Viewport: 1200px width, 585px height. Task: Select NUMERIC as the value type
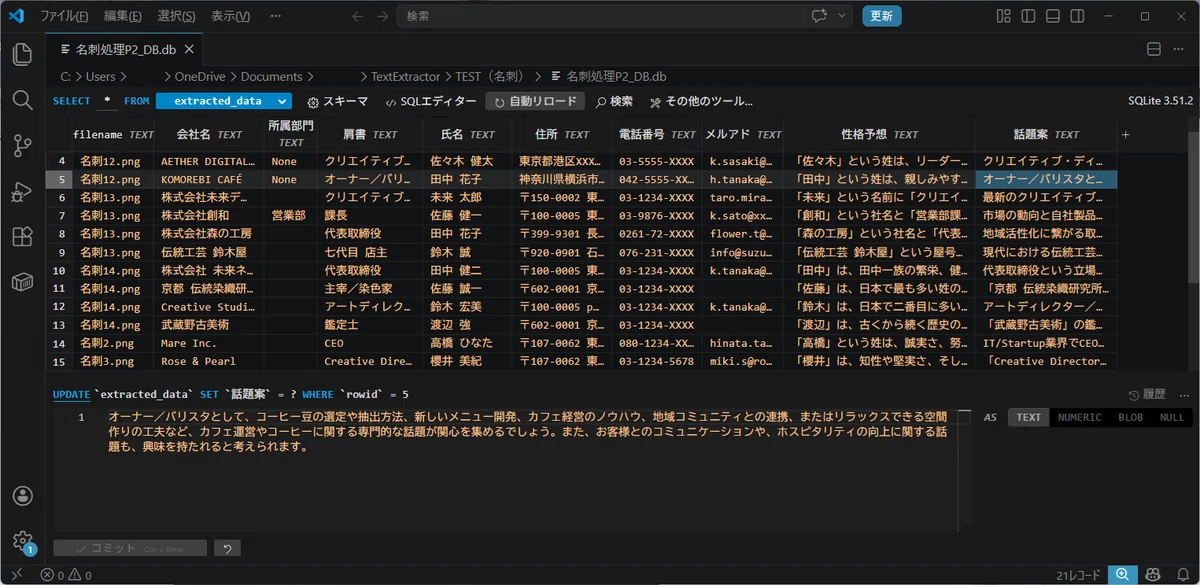click(x=1080, y=417)
